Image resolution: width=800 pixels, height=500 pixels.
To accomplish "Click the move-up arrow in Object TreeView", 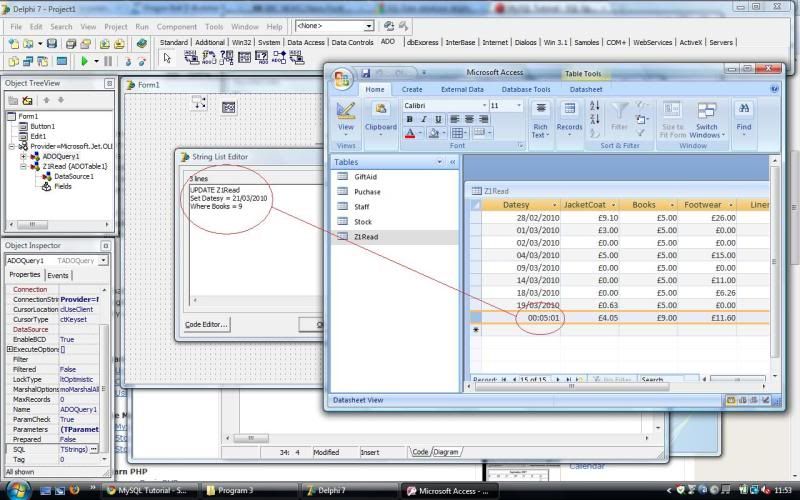I will coord(46,101).
